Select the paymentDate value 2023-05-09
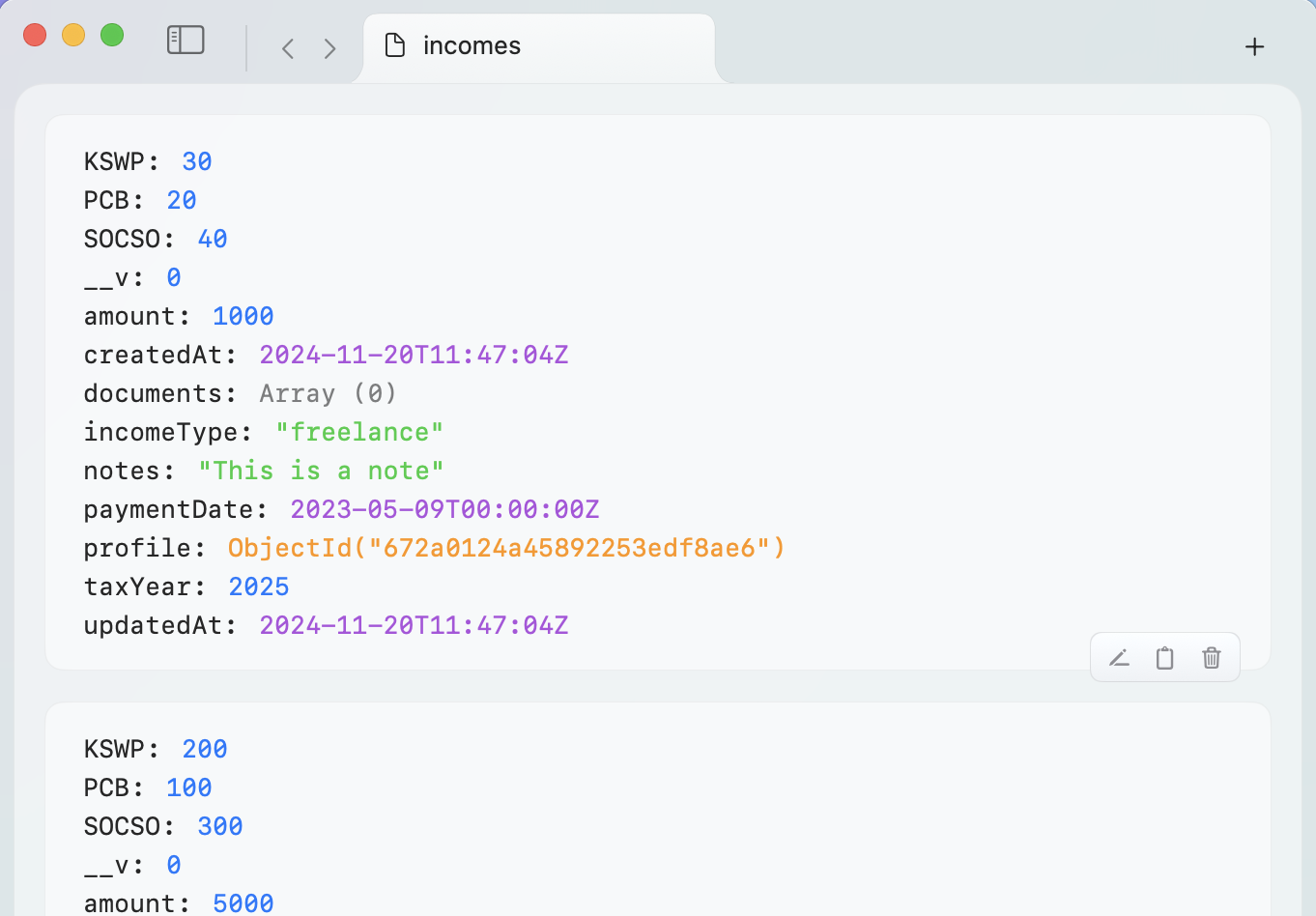The image size is (1316, 916). 444,509
